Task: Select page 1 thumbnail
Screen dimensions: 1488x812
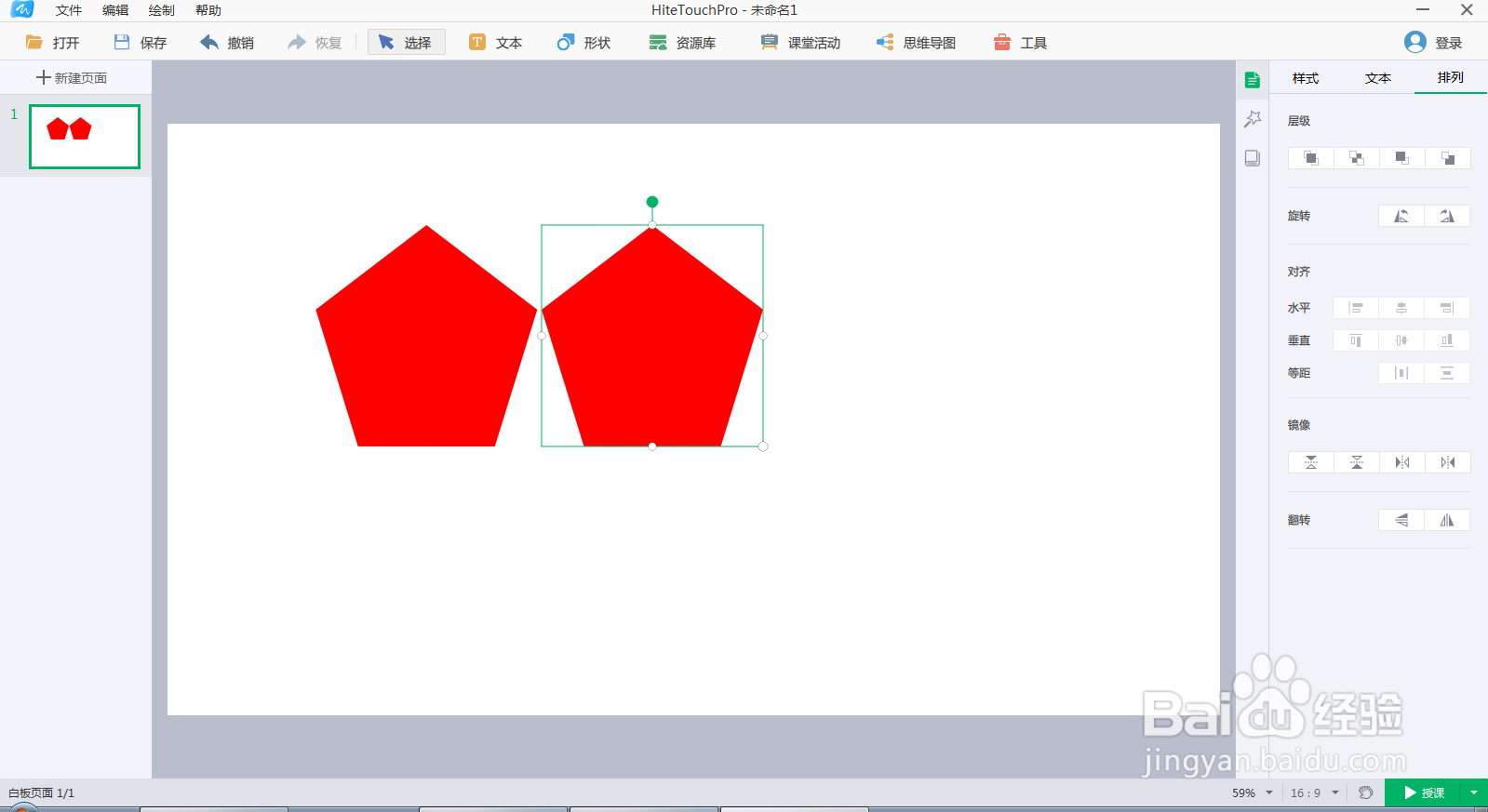Action: pos(85,137)
